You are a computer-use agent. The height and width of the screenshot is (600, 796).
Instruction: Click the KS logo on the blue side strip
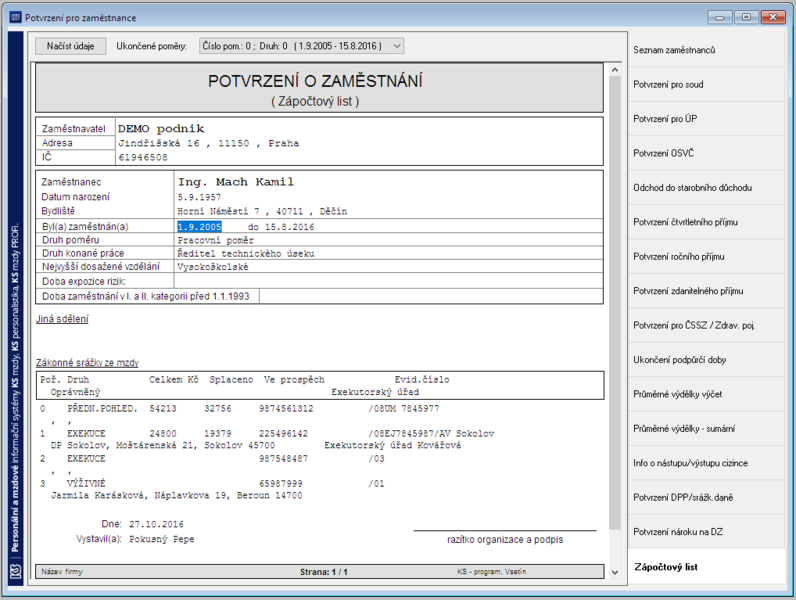pyautogui.click(x=16, y=572)
